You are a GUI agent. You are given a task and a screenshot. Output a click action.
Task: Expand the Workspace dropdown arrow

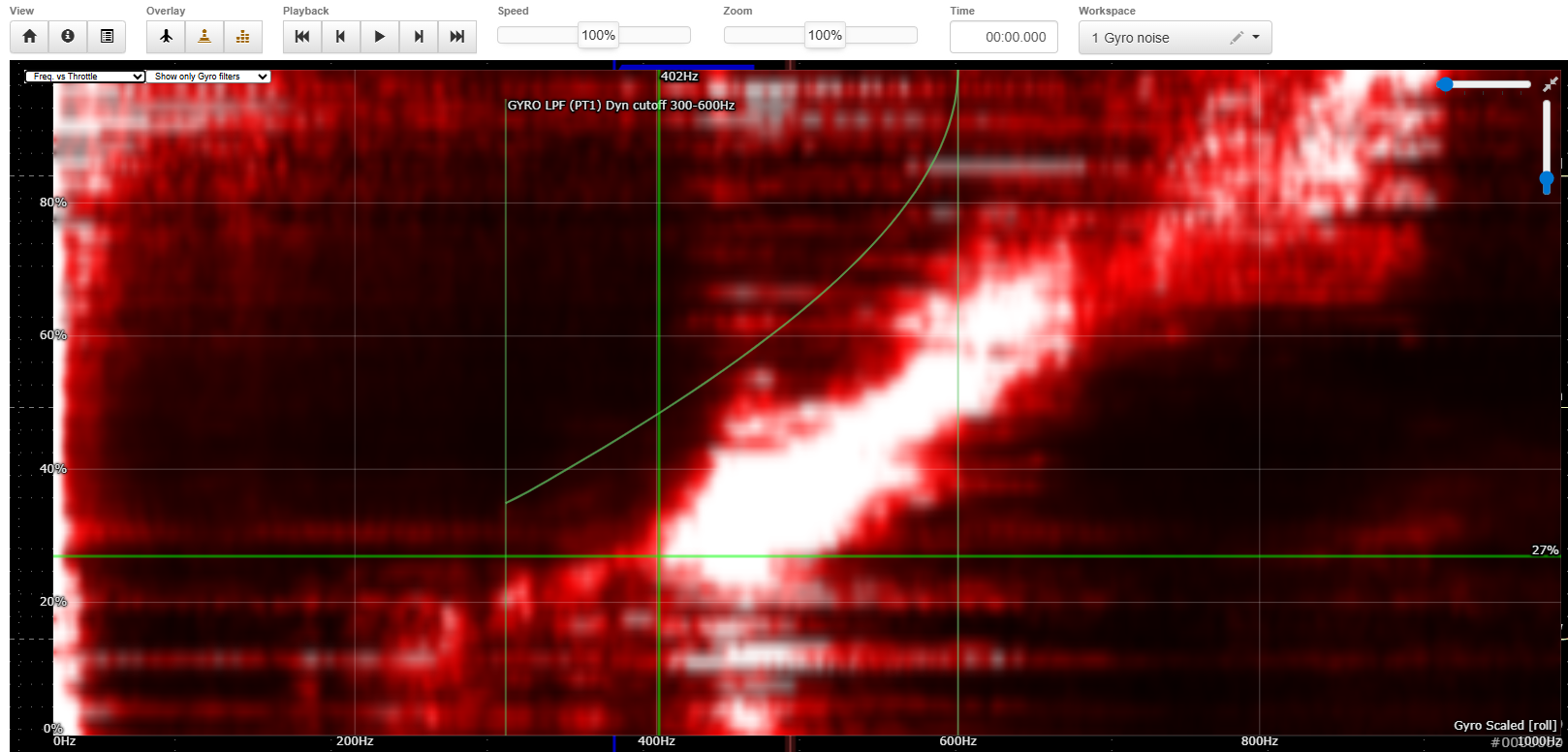(x=1256, y=38)
